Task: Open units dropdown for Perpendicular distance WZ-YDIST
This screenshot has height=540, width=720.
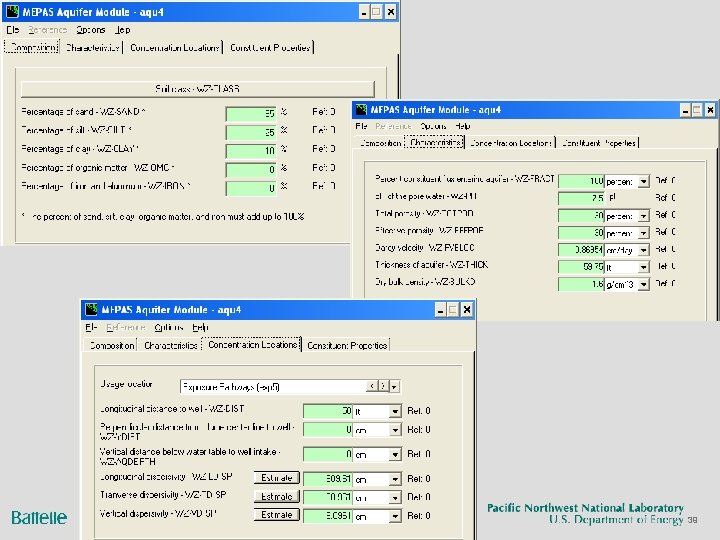Action: [395, 430]
